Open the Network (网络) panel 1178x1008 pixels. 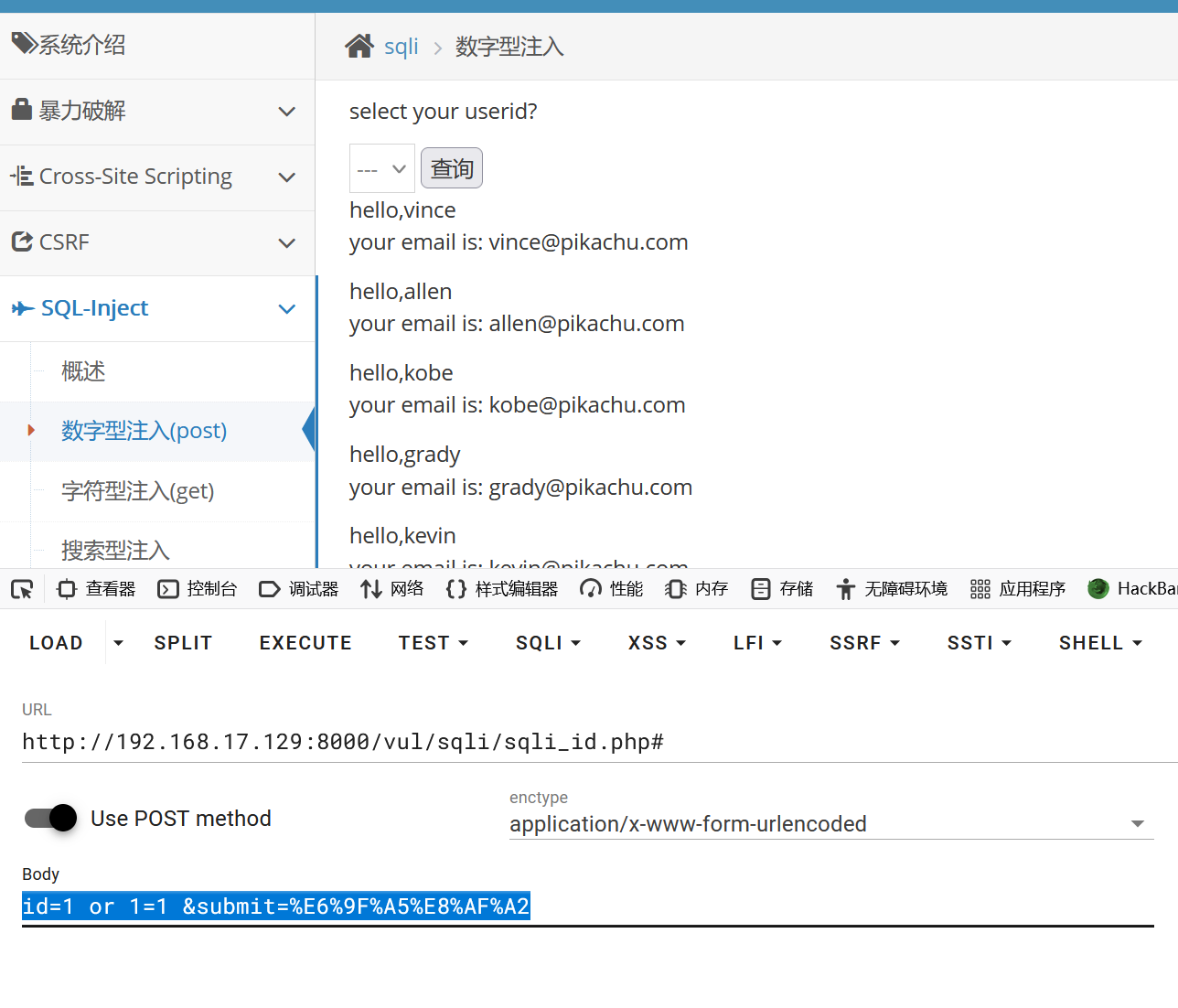(392, 589)
